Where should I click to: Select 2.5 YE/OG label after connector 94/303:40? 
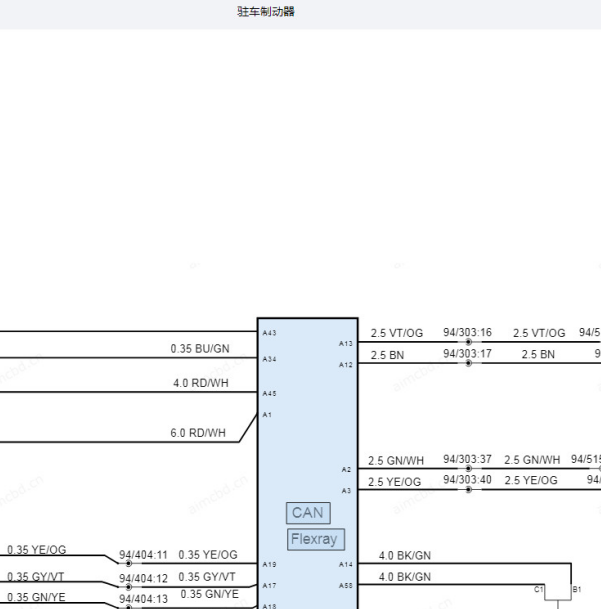click(531, 480)
